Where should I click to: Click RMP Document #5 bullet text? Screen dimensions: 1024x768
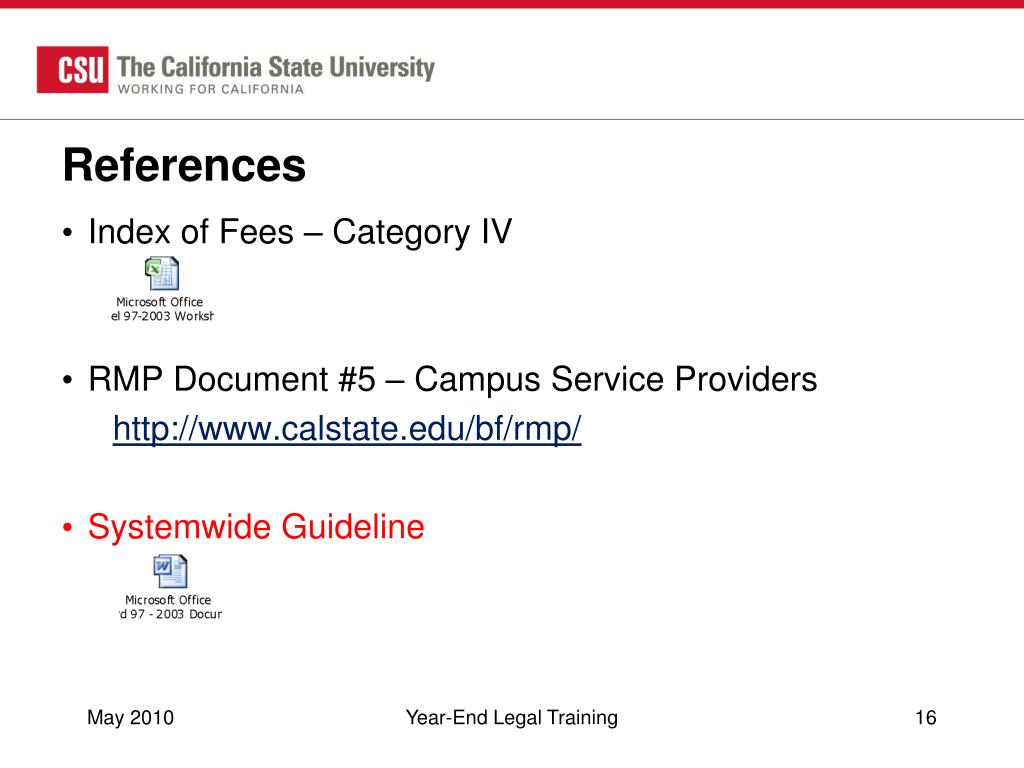[453, 379]
